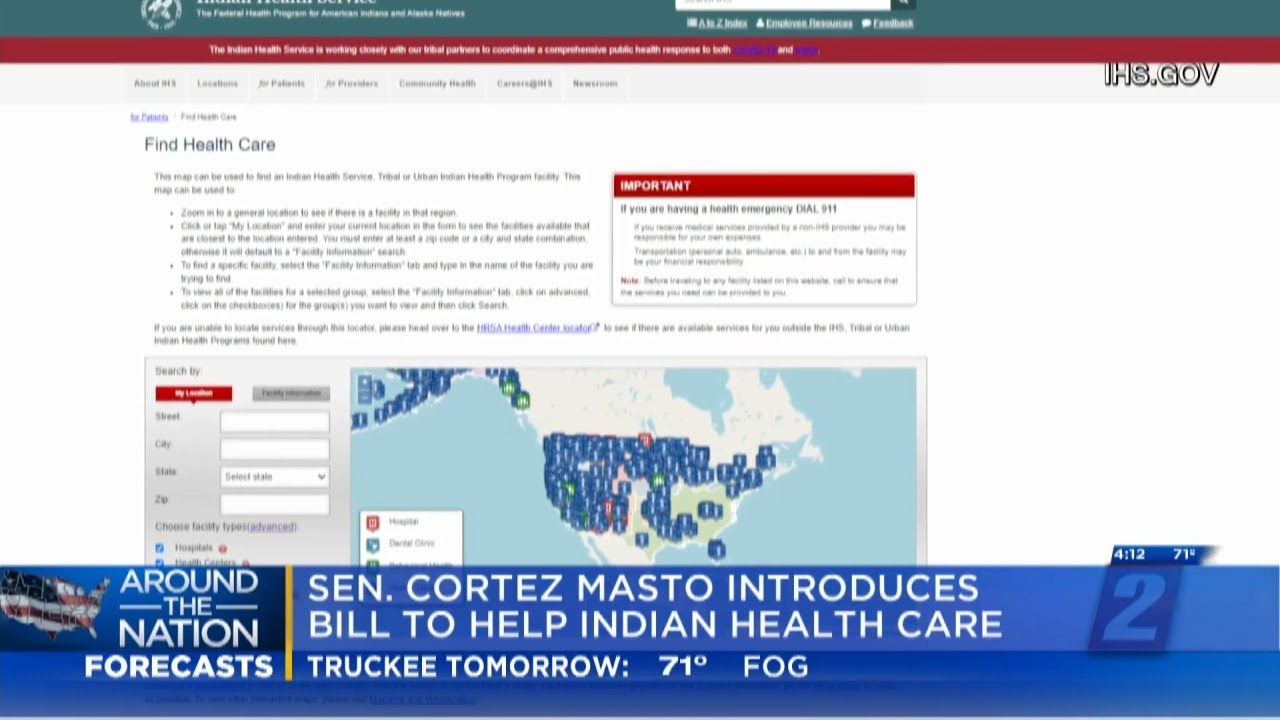
Task: Click the blue facility marker in Maine
Action: click(x=766, y=456)
